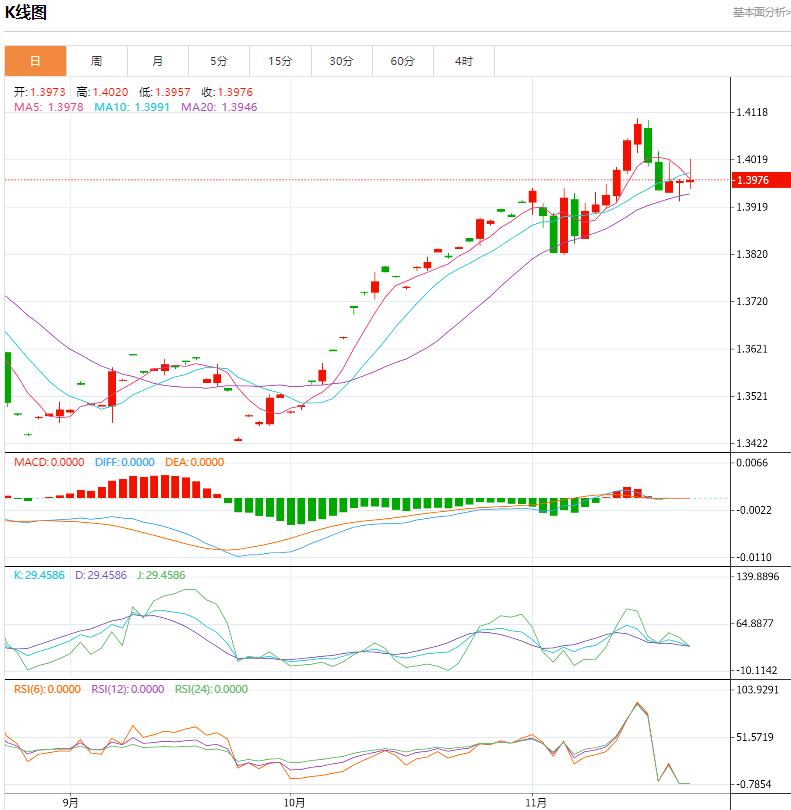Click the 开: 1.3973 open value

click(40, 92)
